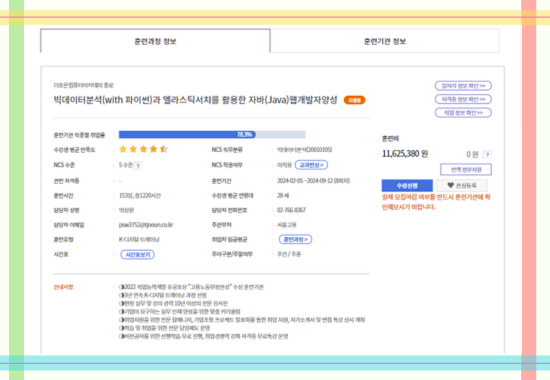Click the first star of the satisfaction rating

123,149
